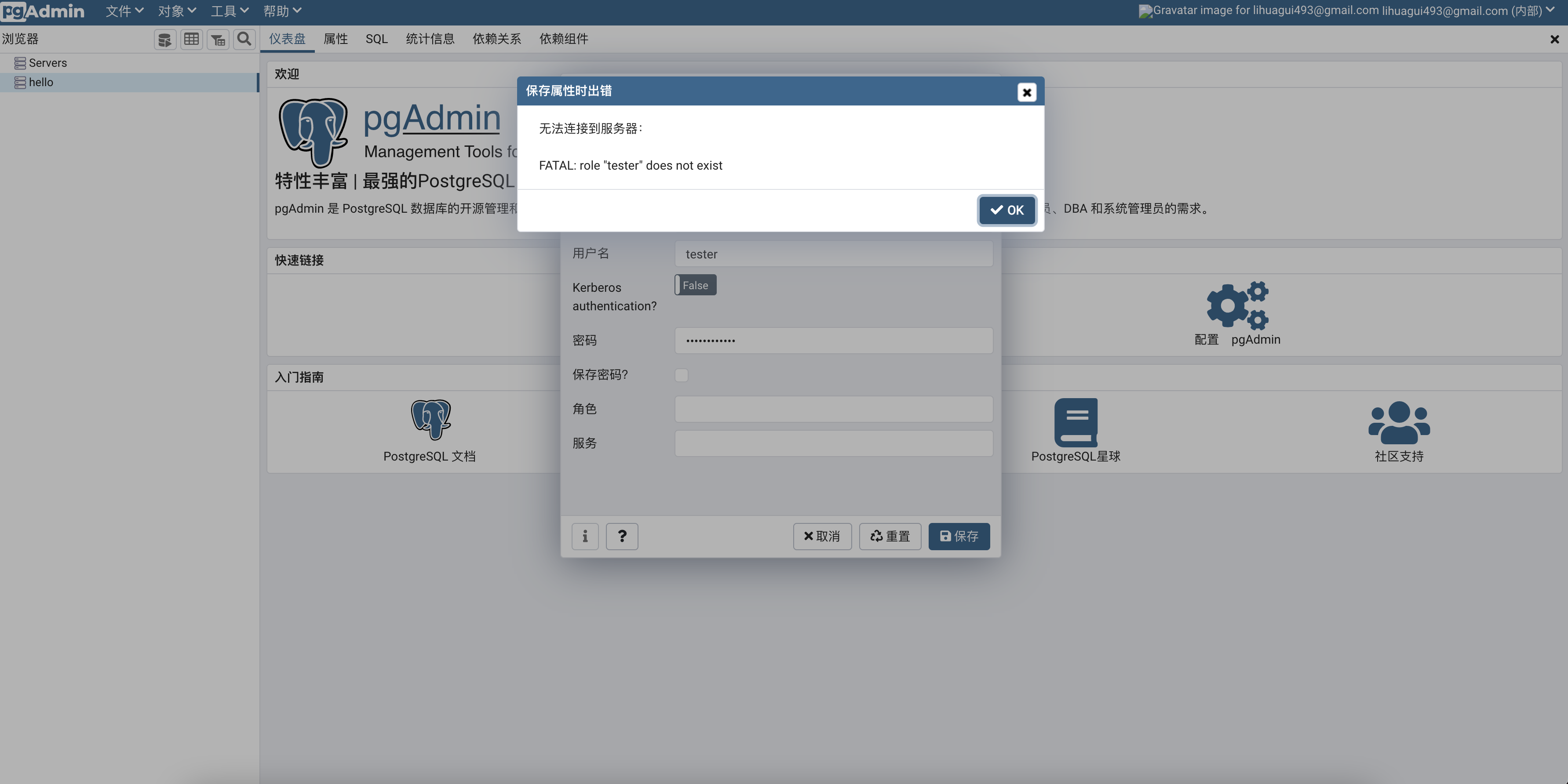Open the user account dropdown

tap(1468, 11)
